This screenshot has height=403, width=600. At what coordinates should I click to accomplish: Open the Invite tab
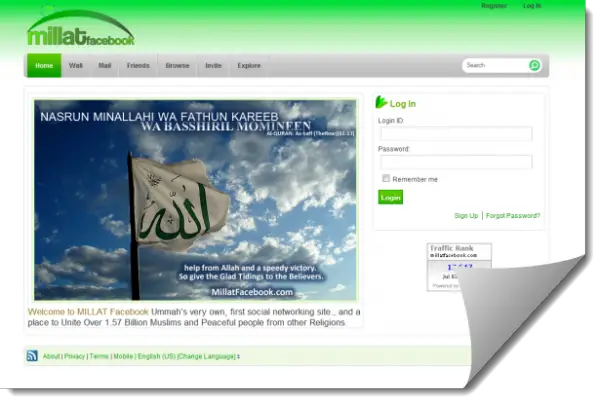pos(213,65)
